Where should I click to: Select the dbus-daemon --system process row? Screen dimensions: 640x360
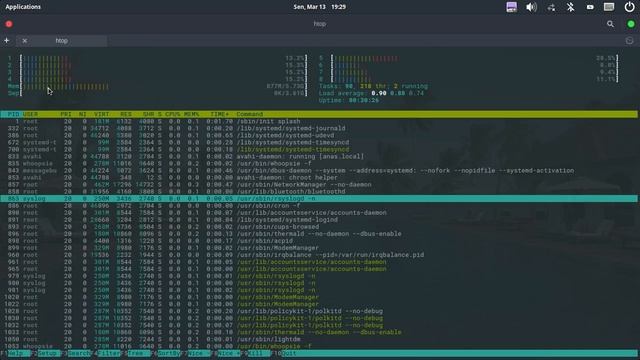tap(319, 171)
